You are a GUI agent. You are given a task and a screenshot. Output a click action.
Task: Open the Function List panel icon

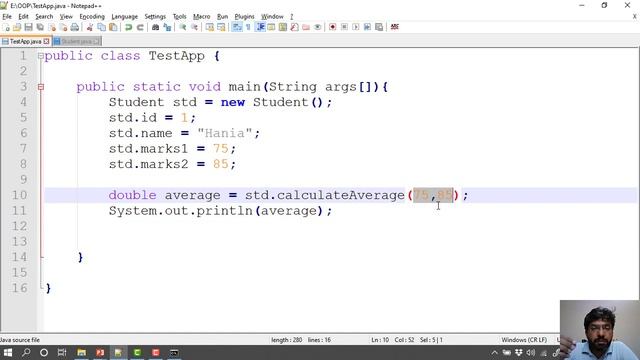pyautogui.click(x=294, y=27)
